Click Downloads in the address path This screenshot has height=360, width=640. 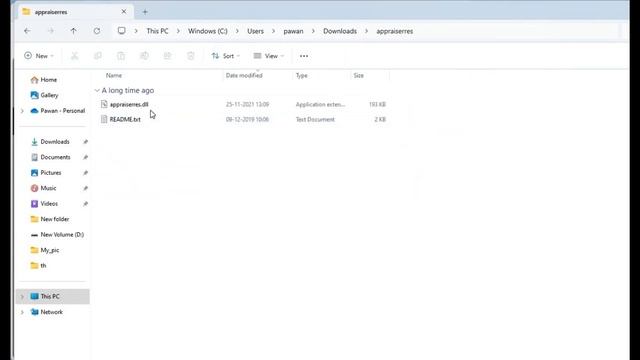(340, 31)
